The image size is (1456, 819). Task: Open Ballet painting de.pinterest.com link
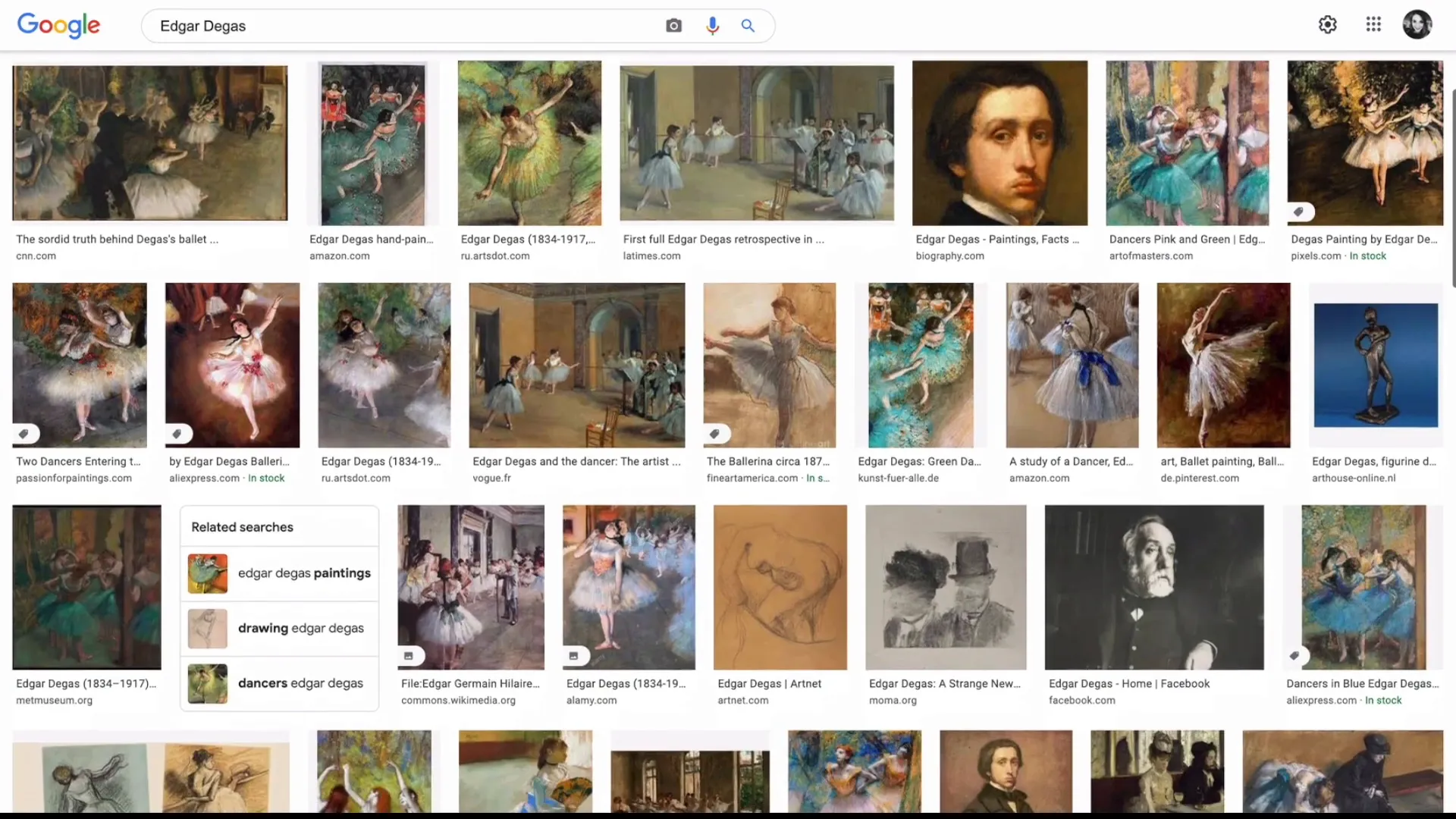1222,461
